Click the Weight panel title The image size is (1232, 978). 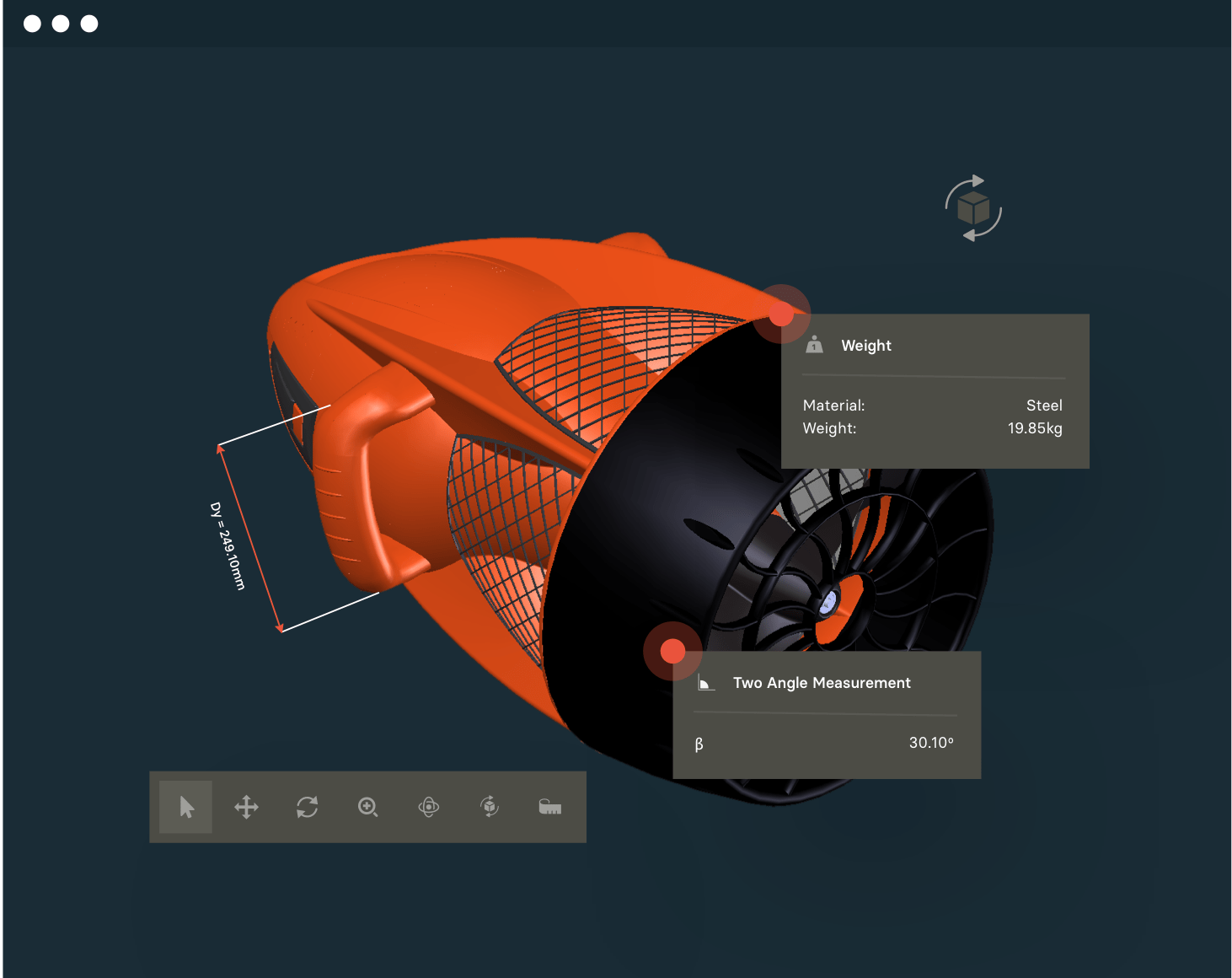(865, 346)
